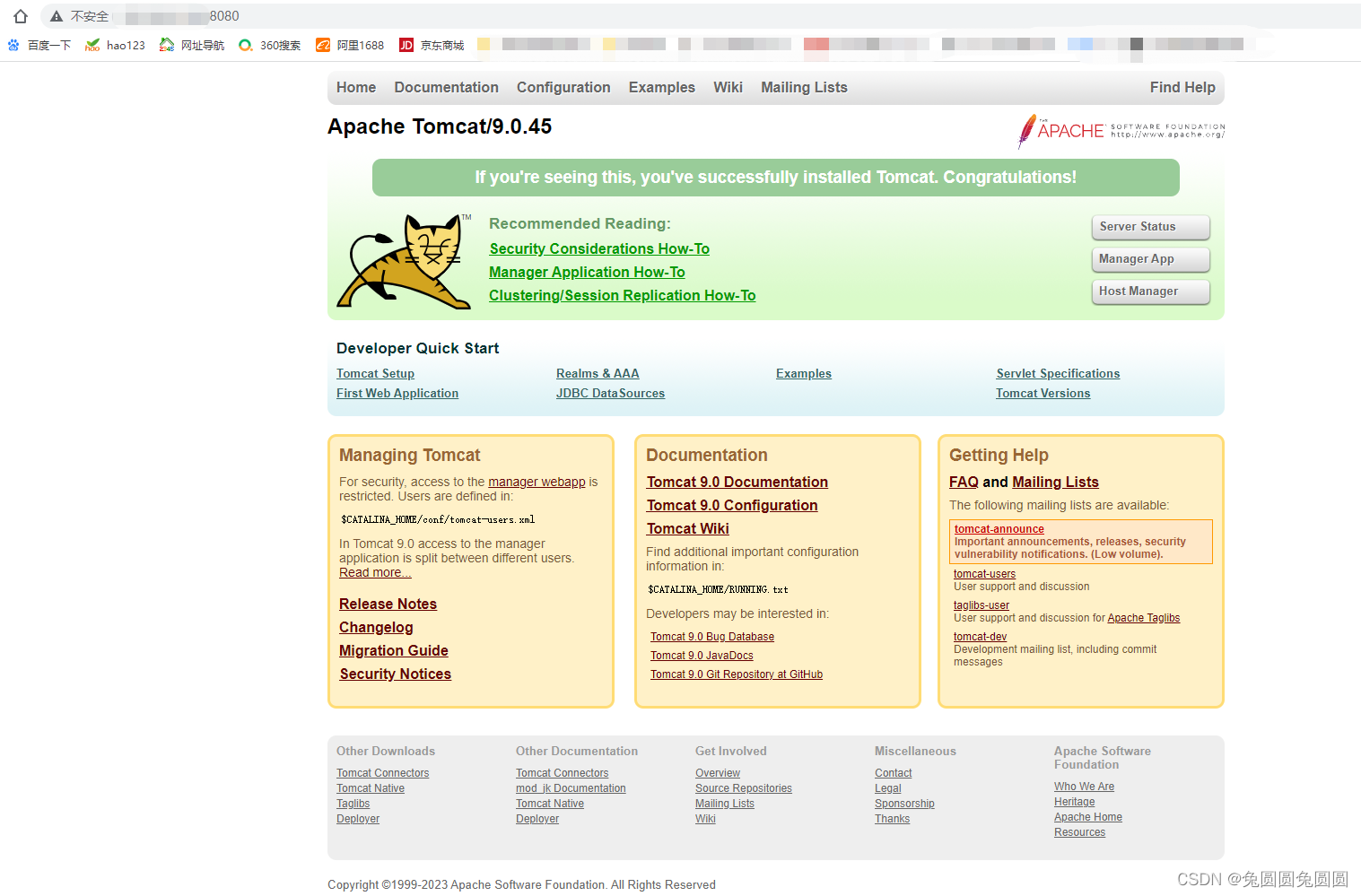
Task: Click the Read more... link
Action: point(375,572)
